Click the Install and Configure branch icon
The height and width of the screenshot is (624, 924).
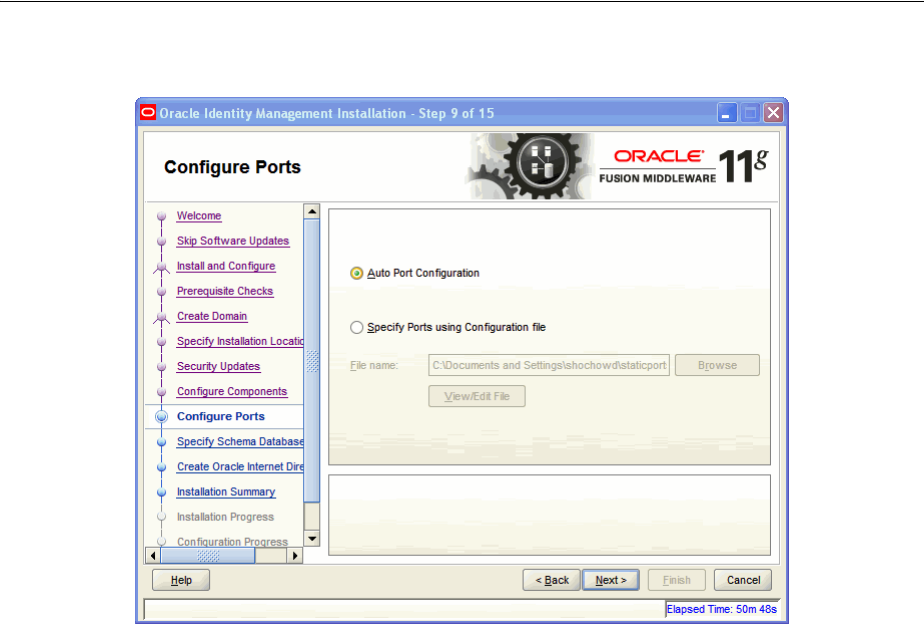(161, 268)
